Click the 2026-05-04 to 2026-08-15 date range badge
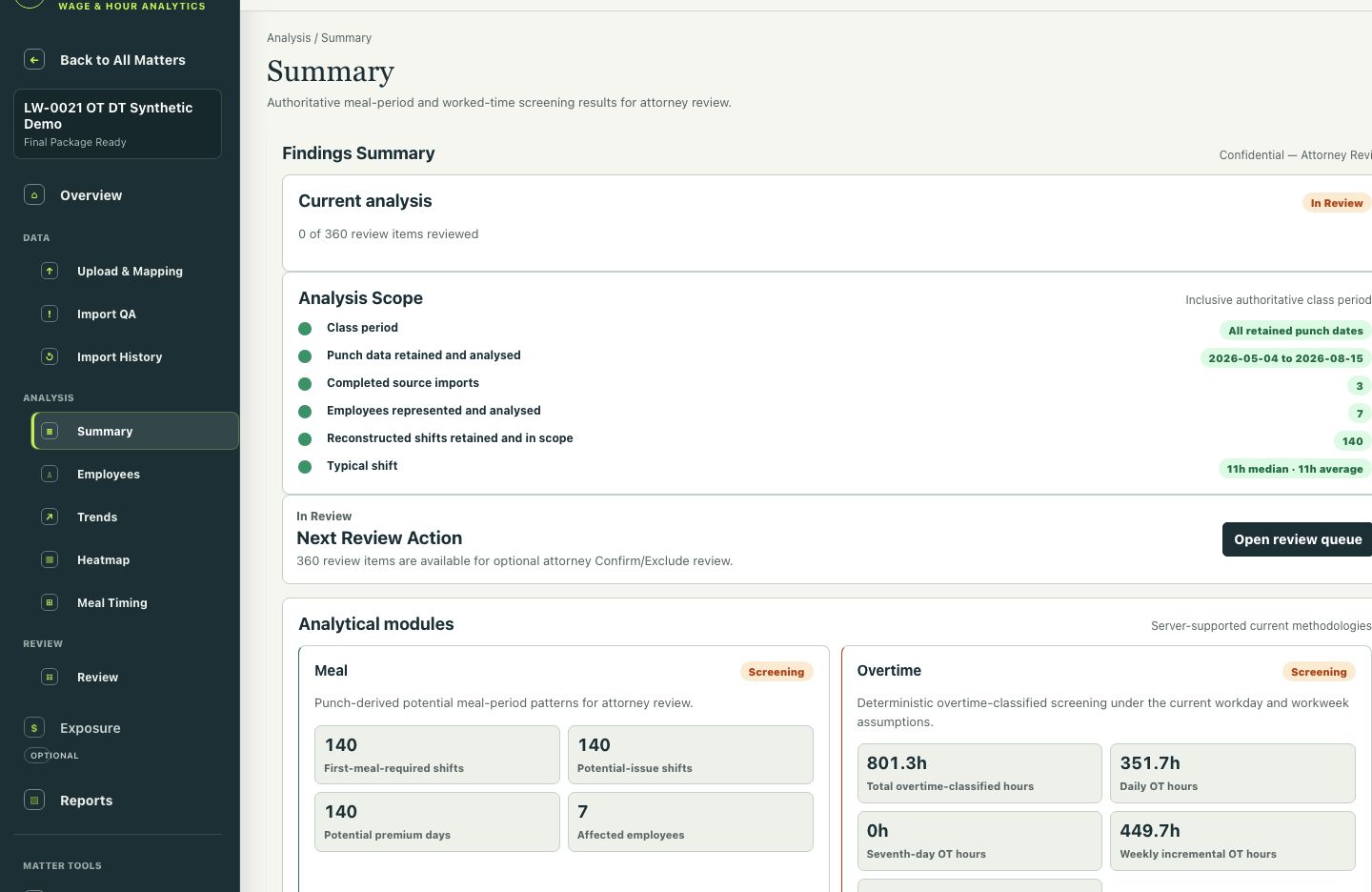Screen dimensions: 1372x892 [1285, 358]
